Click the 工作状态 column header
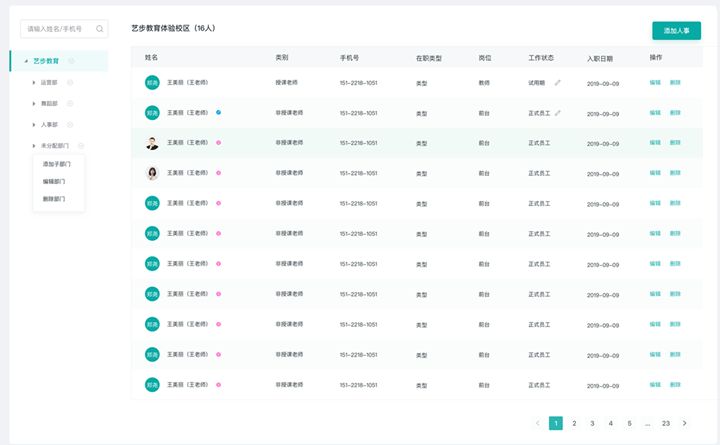Screen dimensions: 720x445 coord(541,58)
